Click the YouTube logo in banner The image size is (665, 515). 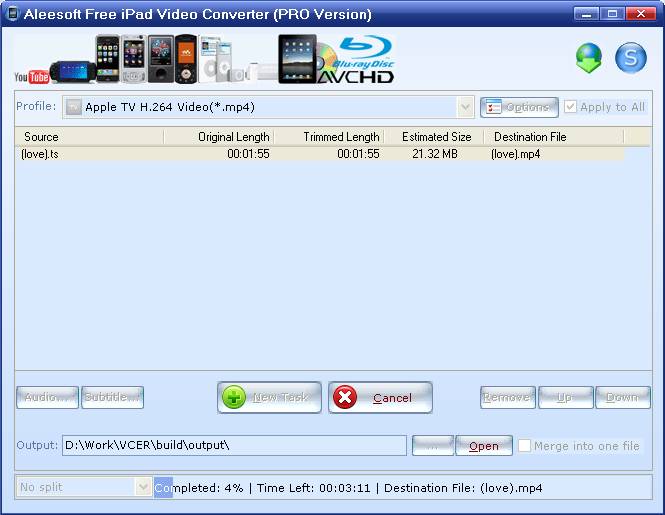pos(32,77)
